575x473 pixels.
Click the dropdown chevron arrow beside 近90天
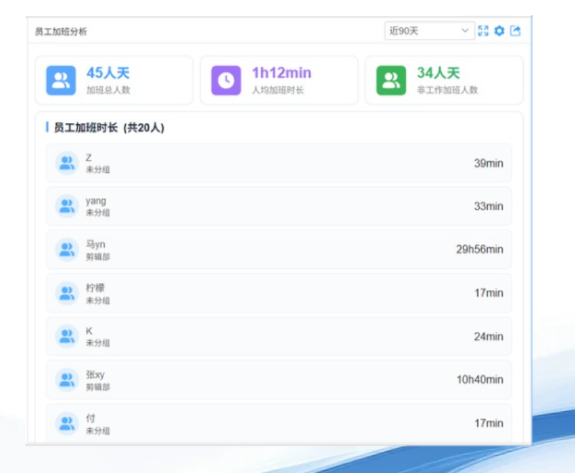465,30
